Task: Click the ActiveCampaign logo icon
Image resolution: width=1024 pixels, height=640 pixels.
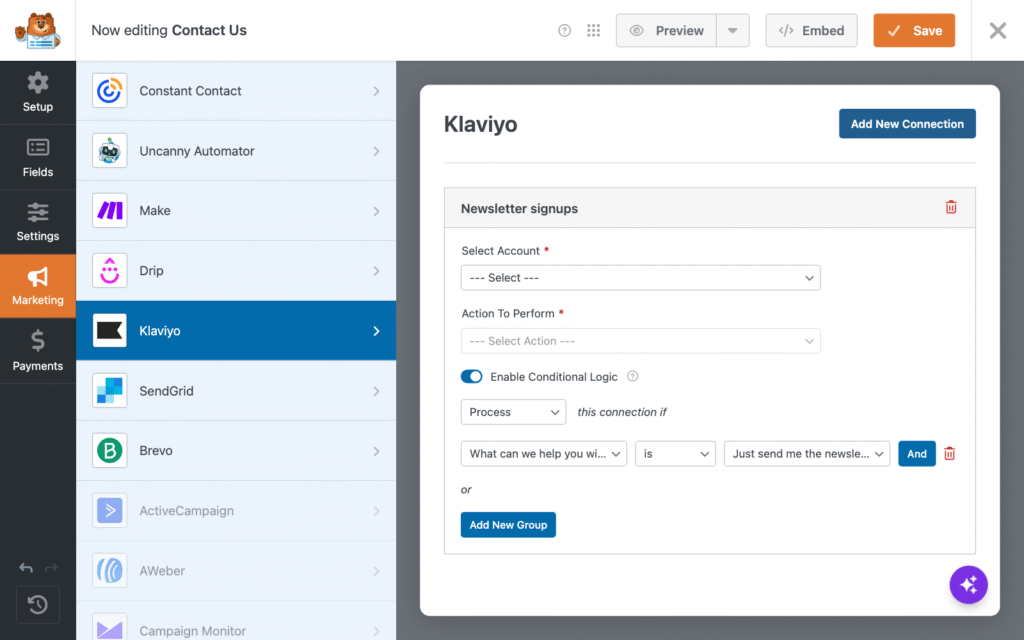Action: coord(110,511)
